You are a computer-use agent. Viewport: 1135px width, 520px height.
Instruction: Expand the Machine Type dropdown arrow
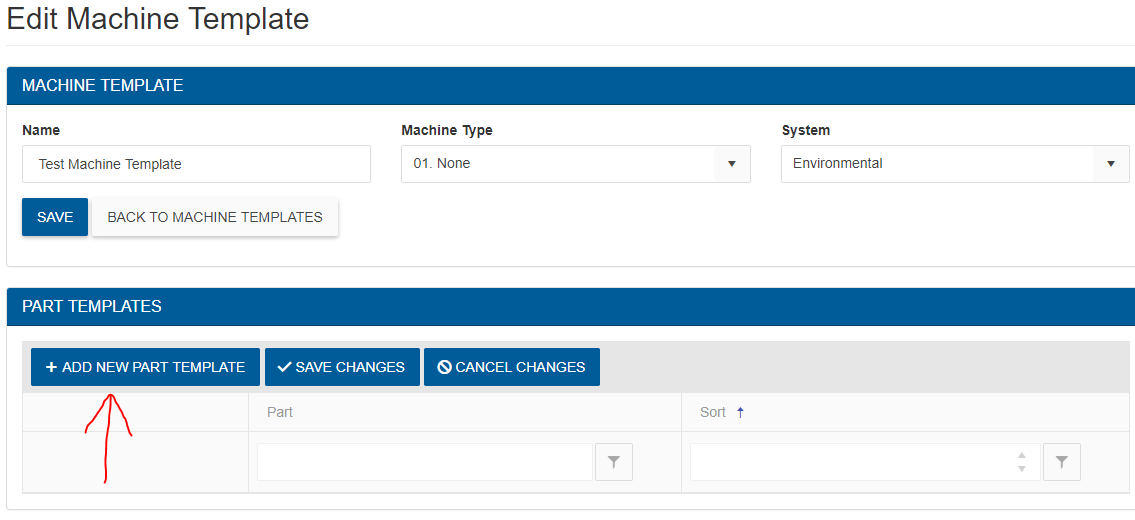(731, 164)
